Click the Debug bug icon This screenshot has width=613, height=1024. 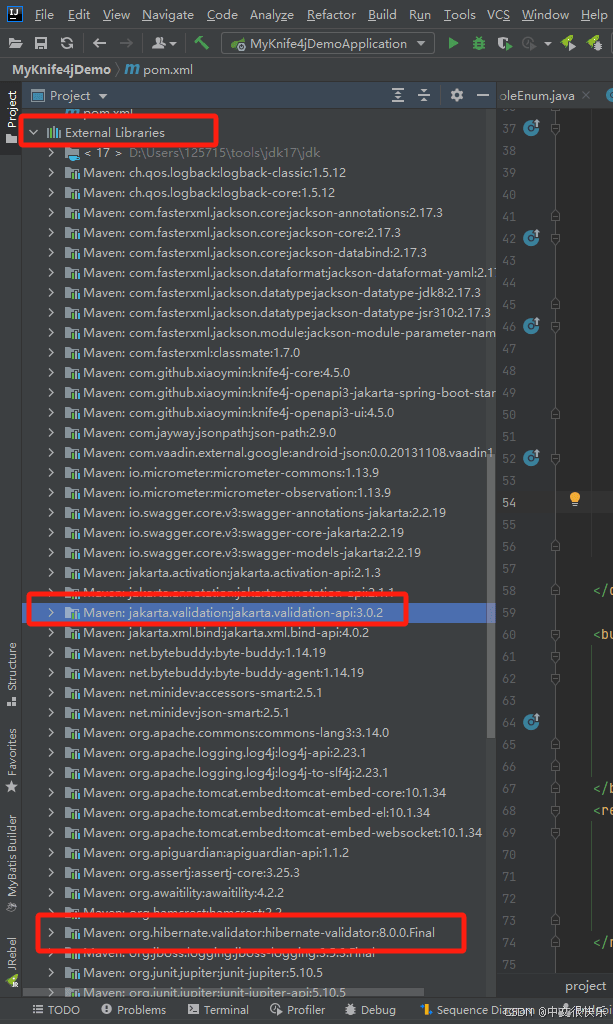pyautogui.click(x=479, y=44)
